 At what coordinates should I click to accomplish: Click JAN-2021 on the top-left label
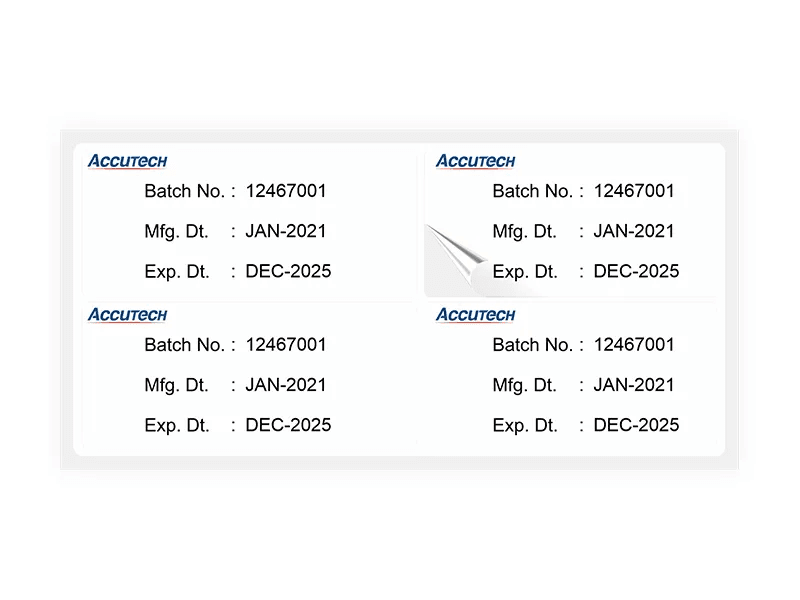click(x=286, y=231)
